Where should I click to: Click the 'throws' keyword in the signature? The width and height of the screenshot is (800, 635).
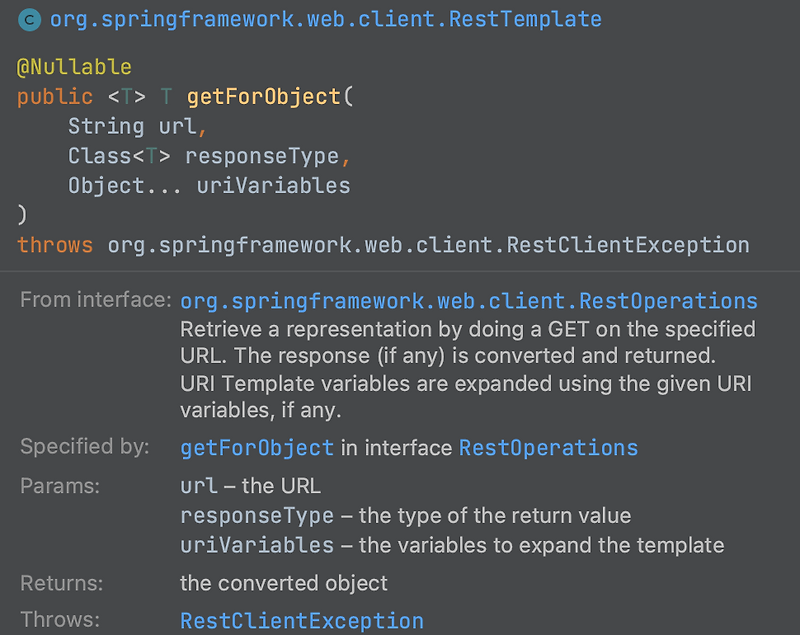55,245
